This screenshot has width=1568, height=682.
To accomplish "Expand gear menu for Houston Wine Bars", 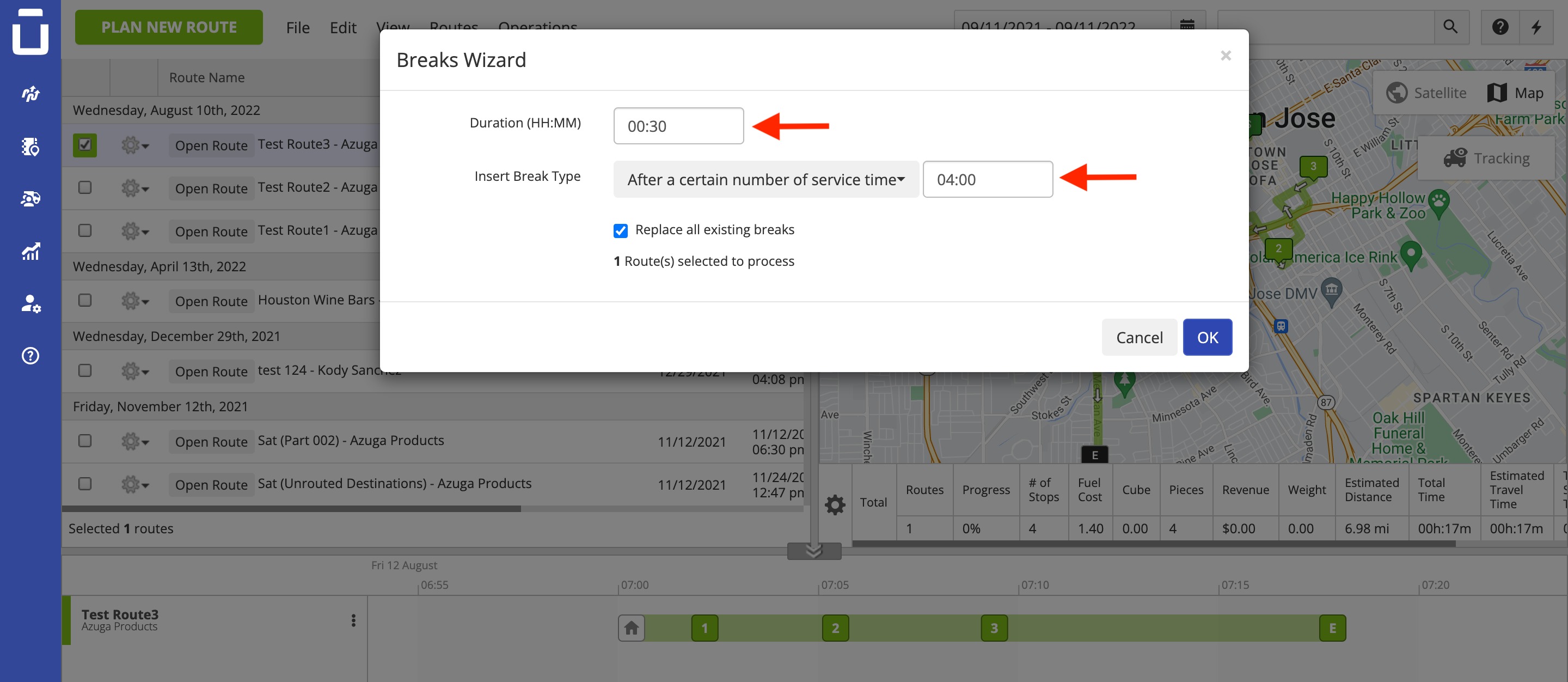I will click(x=134, y=301).
